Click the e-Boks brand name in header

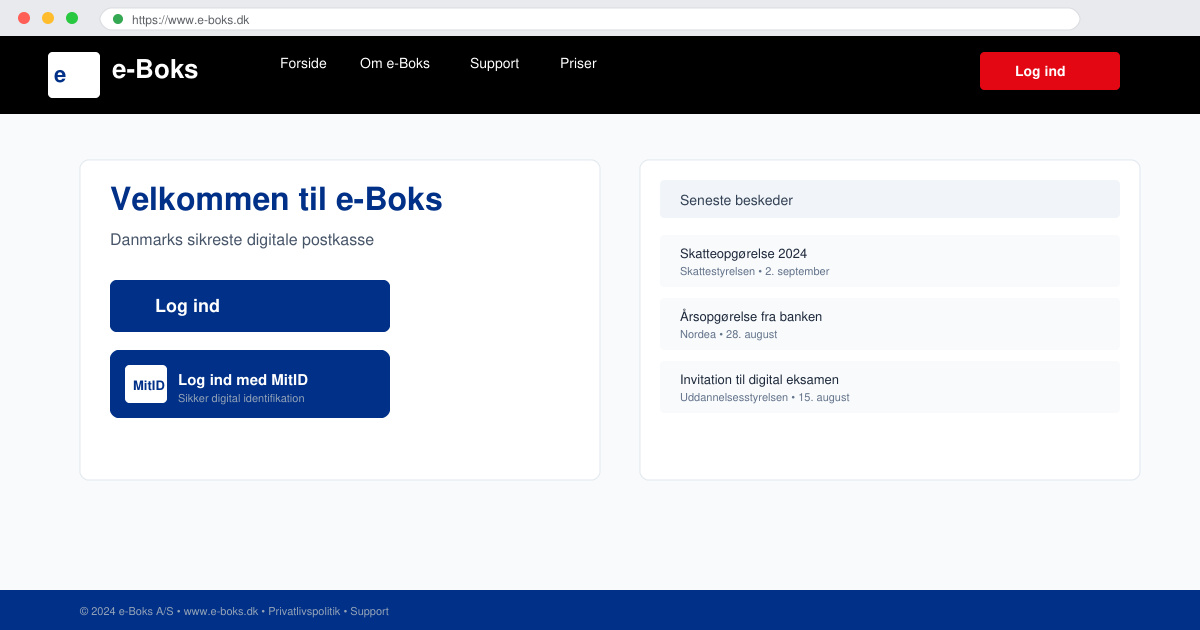(155, 69)
